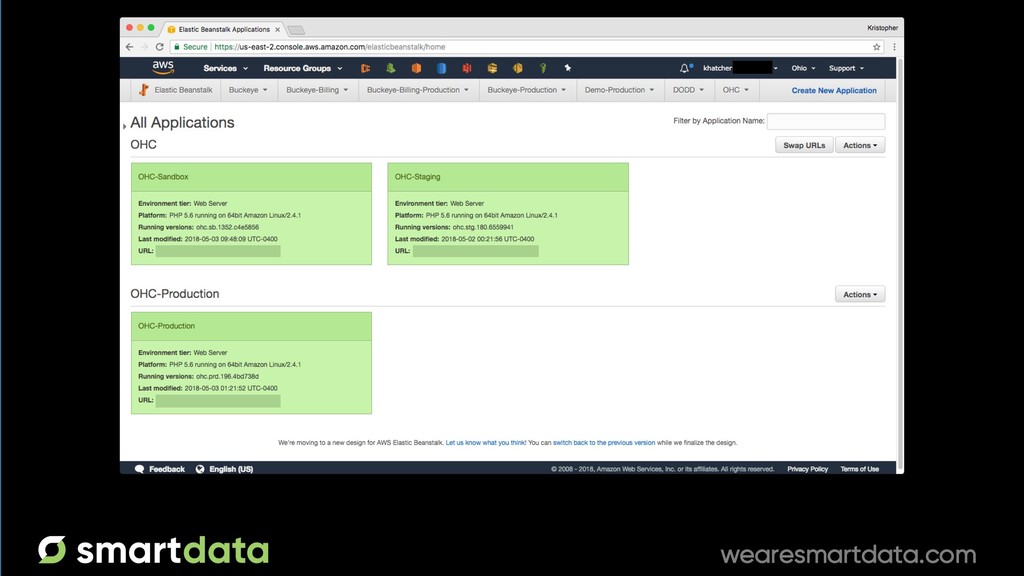The width and height of the screenshot is (1024, 576).
Task: Expand the Resource Groups menu
Action: click(302, 68)
